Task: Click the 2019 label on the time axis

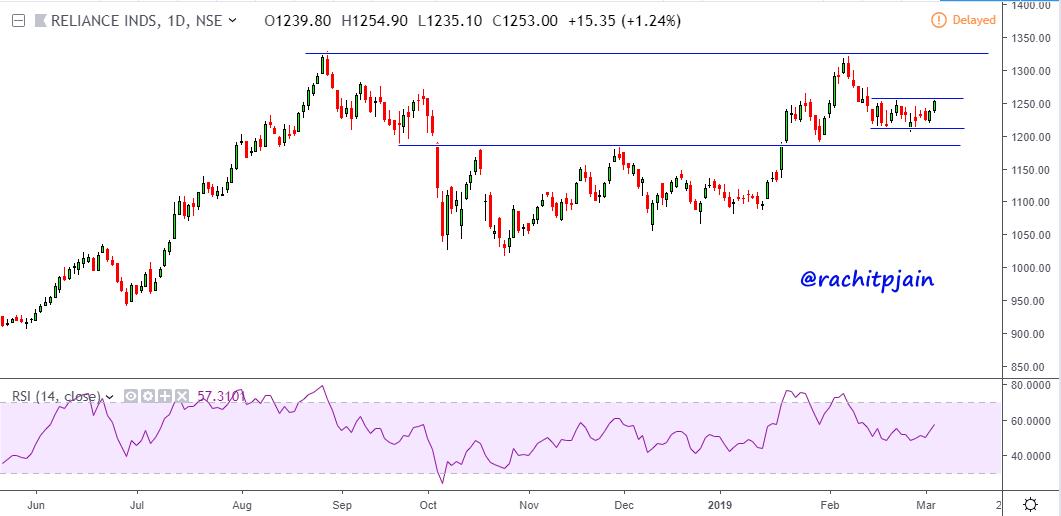Action: 721,505
